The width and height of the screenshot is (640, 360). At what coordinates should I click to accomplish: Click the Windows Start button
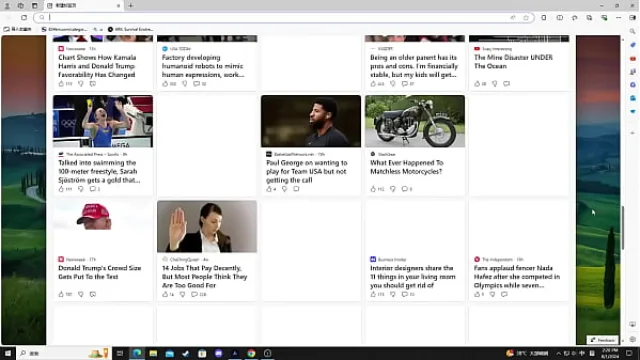click(x=8, y=353)
